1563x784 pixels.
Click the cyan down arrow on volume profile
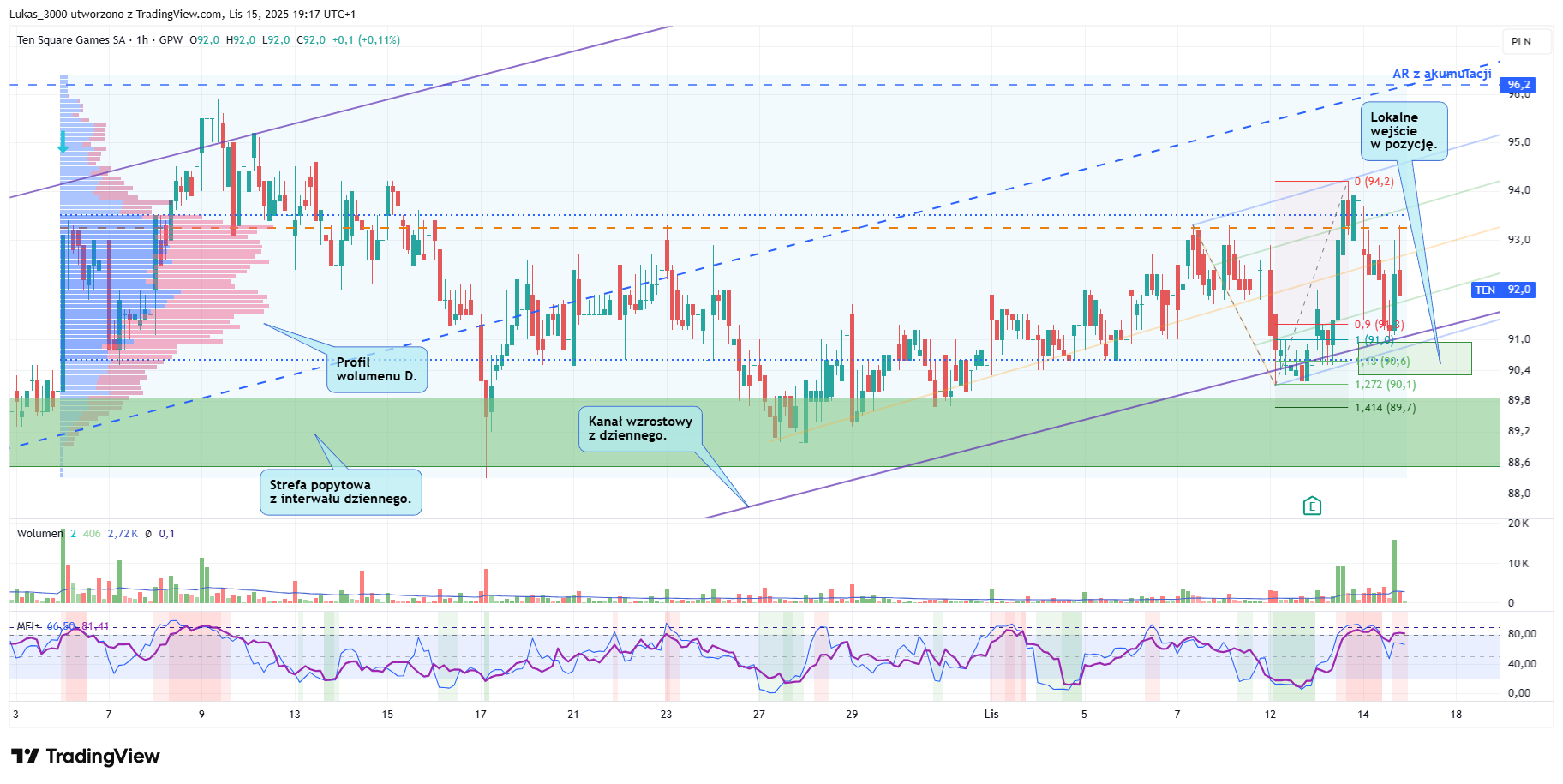pos(63,142)
